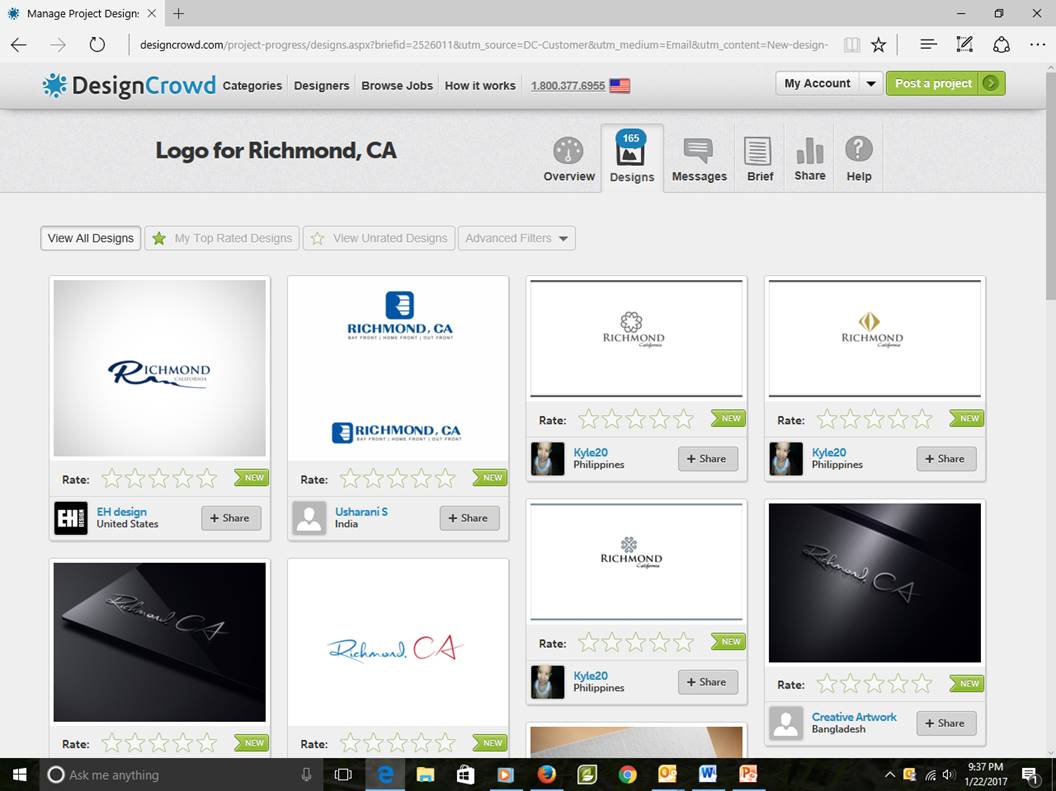1056x791 pixels.
Task: Open Usharani S's profile link
Action: click(x=362, y=512)
